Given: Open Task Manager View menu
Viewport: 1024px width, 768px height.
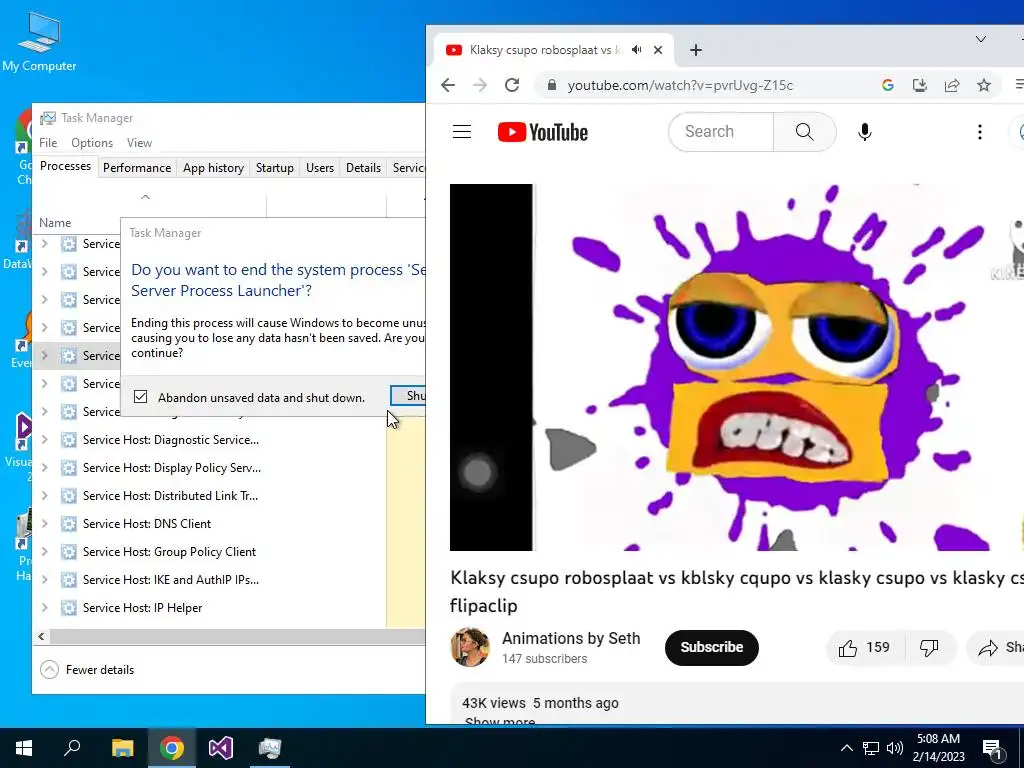Looking at the screenshot, I should 139,142.
